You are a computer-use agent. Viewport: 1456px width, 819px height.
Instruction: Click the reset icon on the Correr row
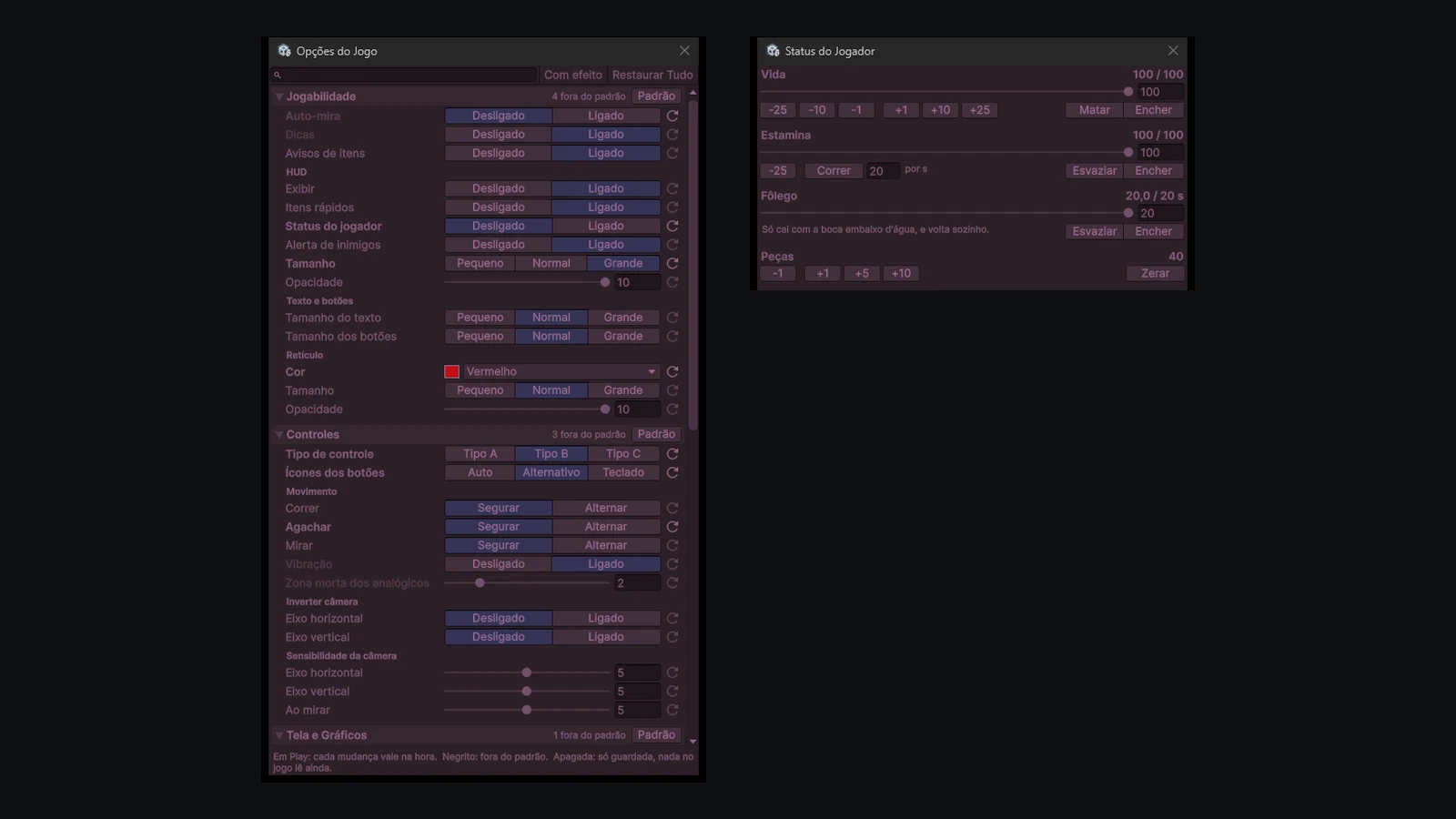[672, 508]
